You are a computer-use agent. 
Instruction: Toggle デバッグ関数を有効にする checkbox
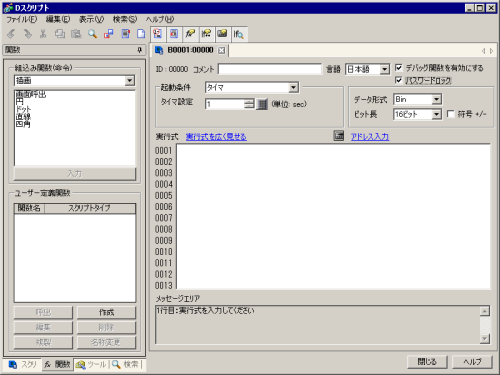399,68
